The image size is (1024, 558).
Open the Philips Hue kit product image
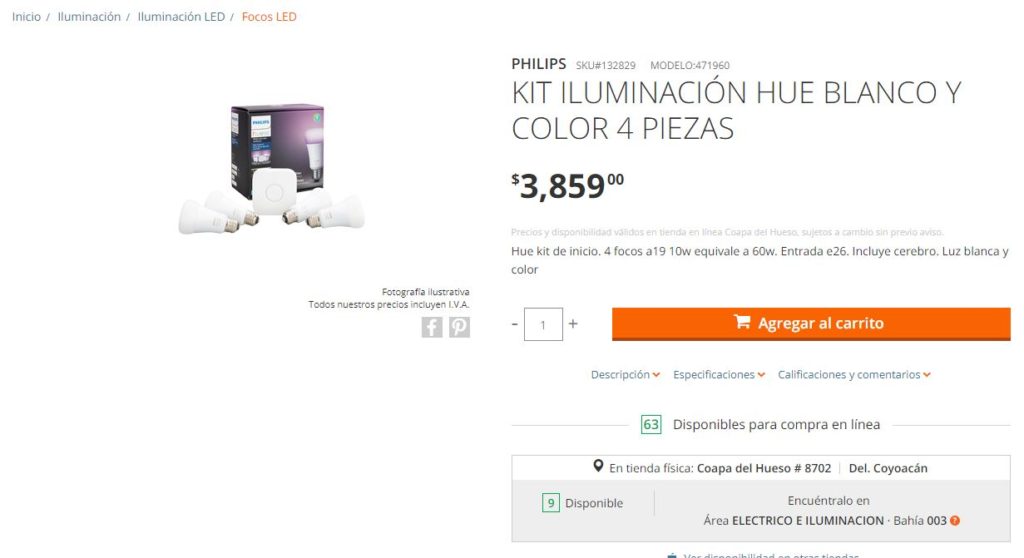271,169
